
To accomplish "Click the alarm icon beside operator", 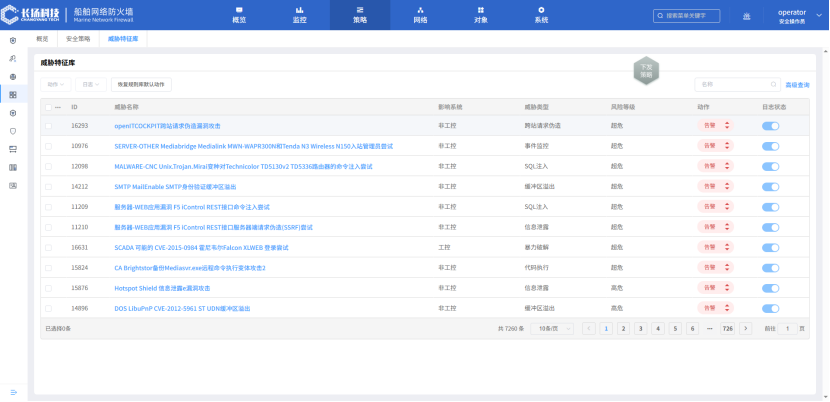I will [746, 16].
